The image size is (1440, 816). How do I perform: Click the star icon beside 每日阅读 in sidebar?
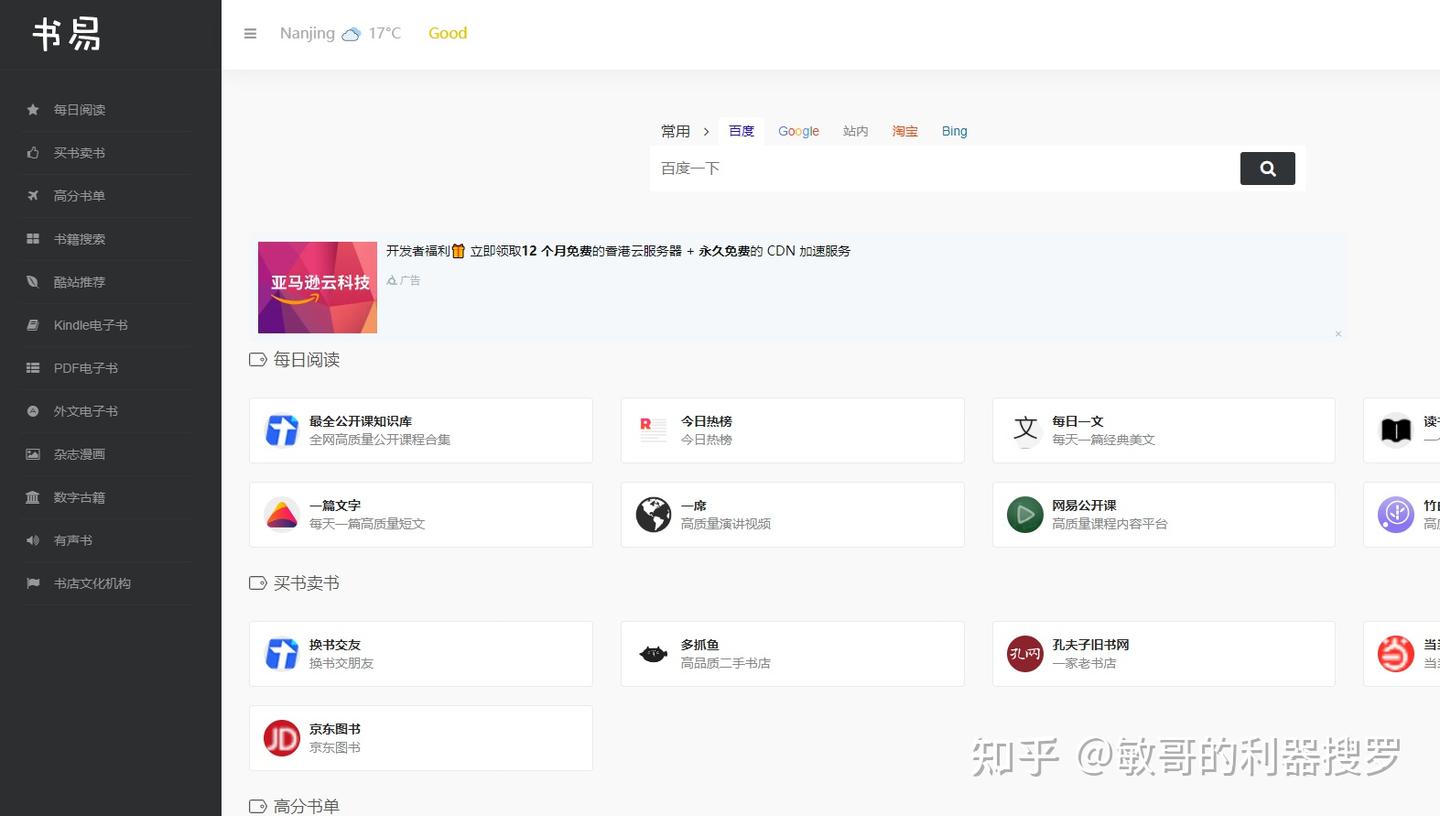point(33,110)
